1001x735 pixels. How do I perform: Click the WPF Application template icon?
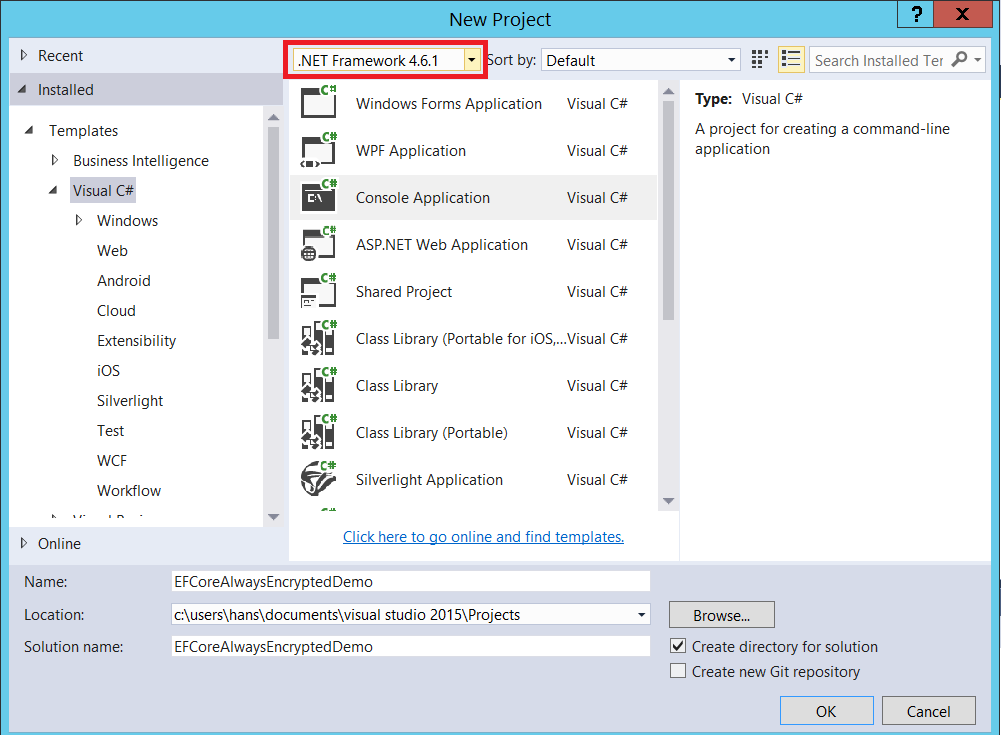[x=319, y=151]
